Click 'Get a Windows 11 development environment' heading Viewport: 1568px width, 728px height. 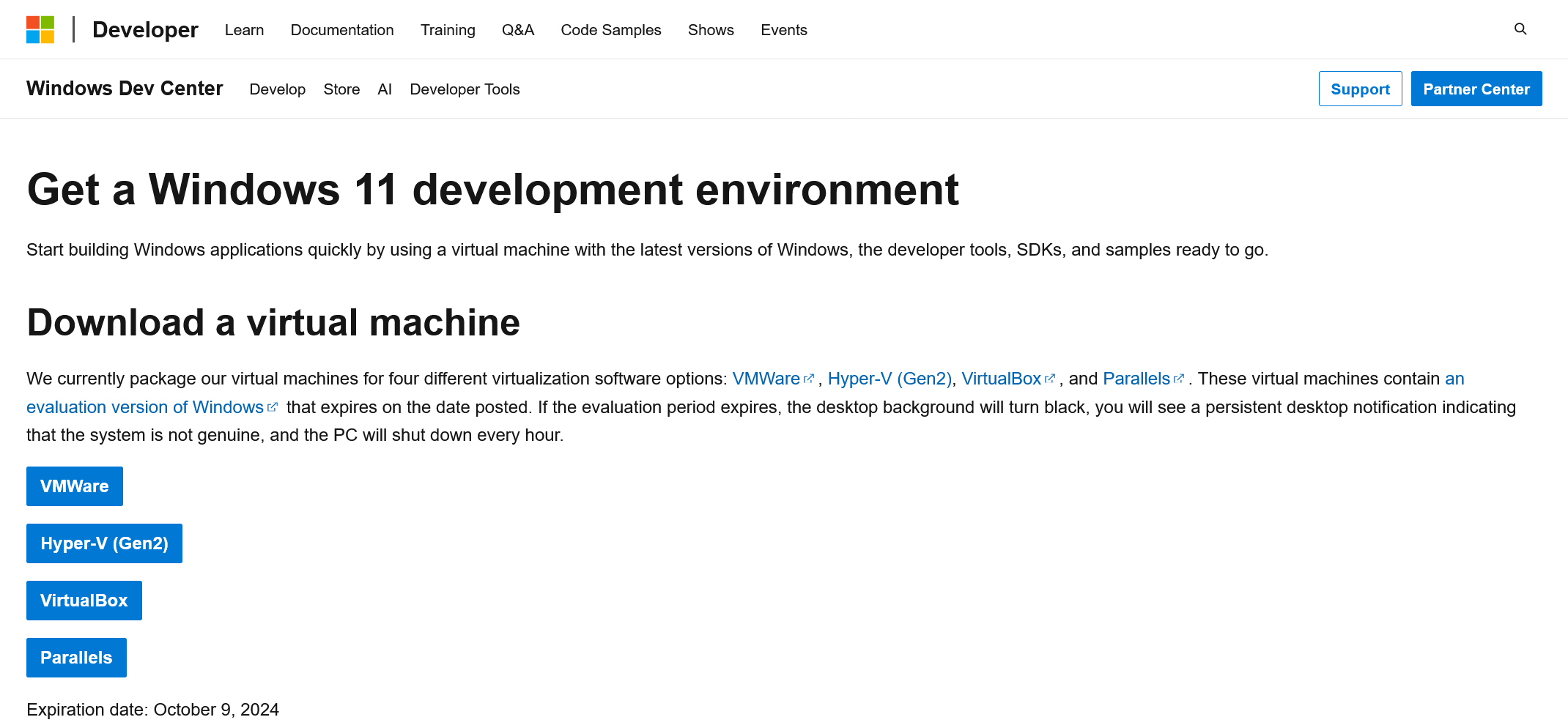[492, 189]
